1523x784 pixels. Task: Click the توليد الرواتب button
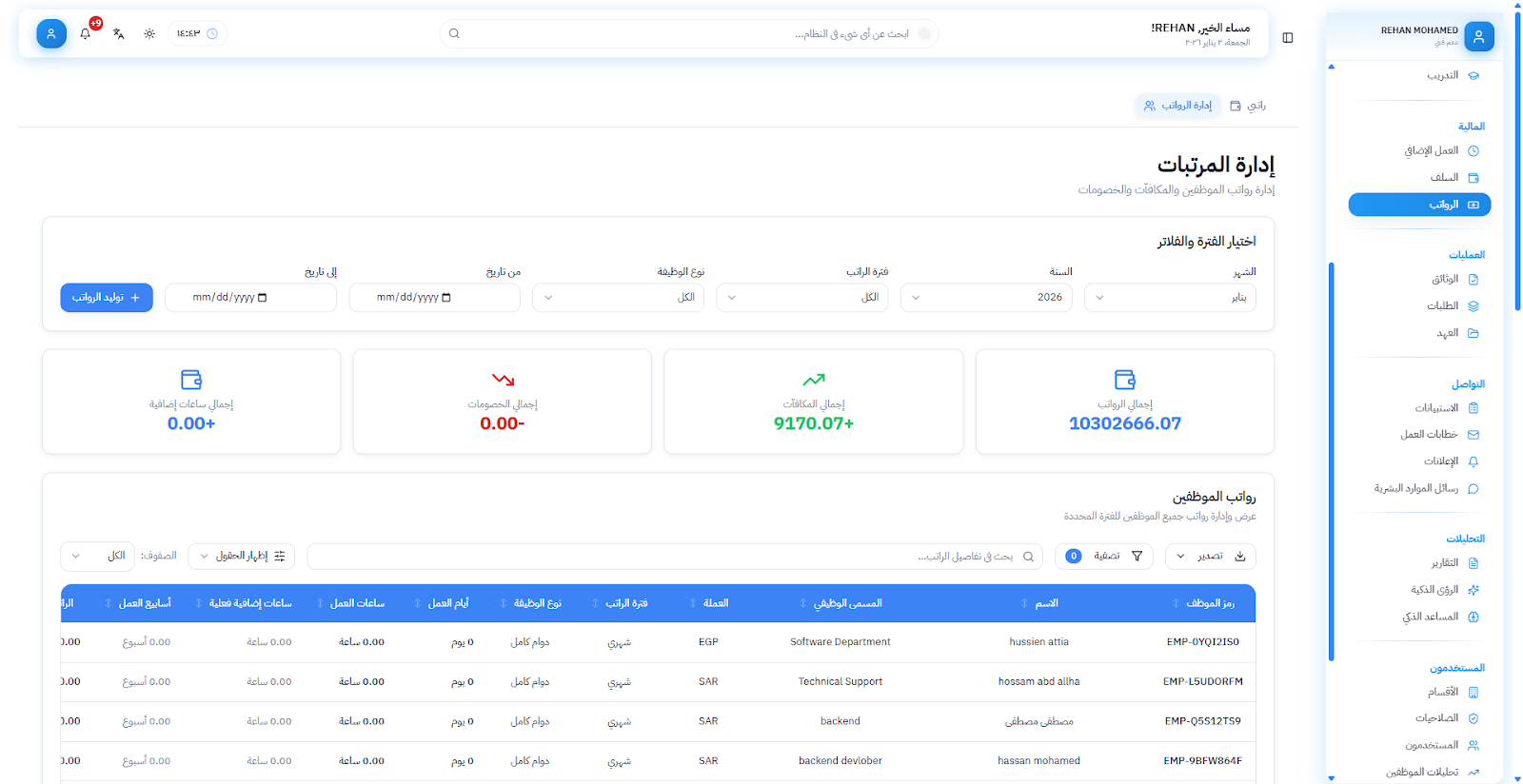click(107, 298)
